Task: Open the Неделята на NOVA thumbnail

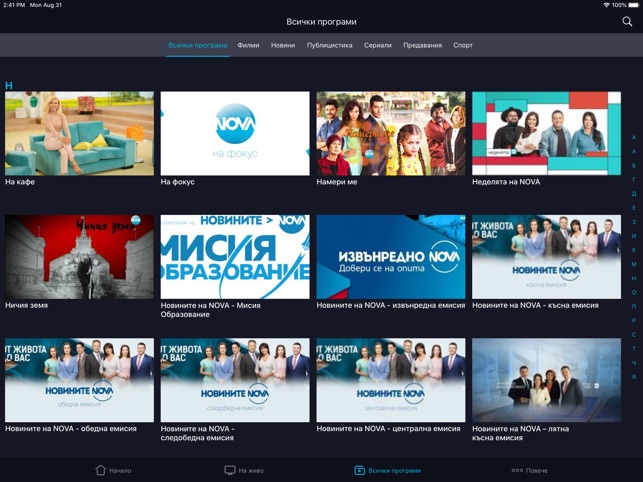Action: (x=546, y=133)
